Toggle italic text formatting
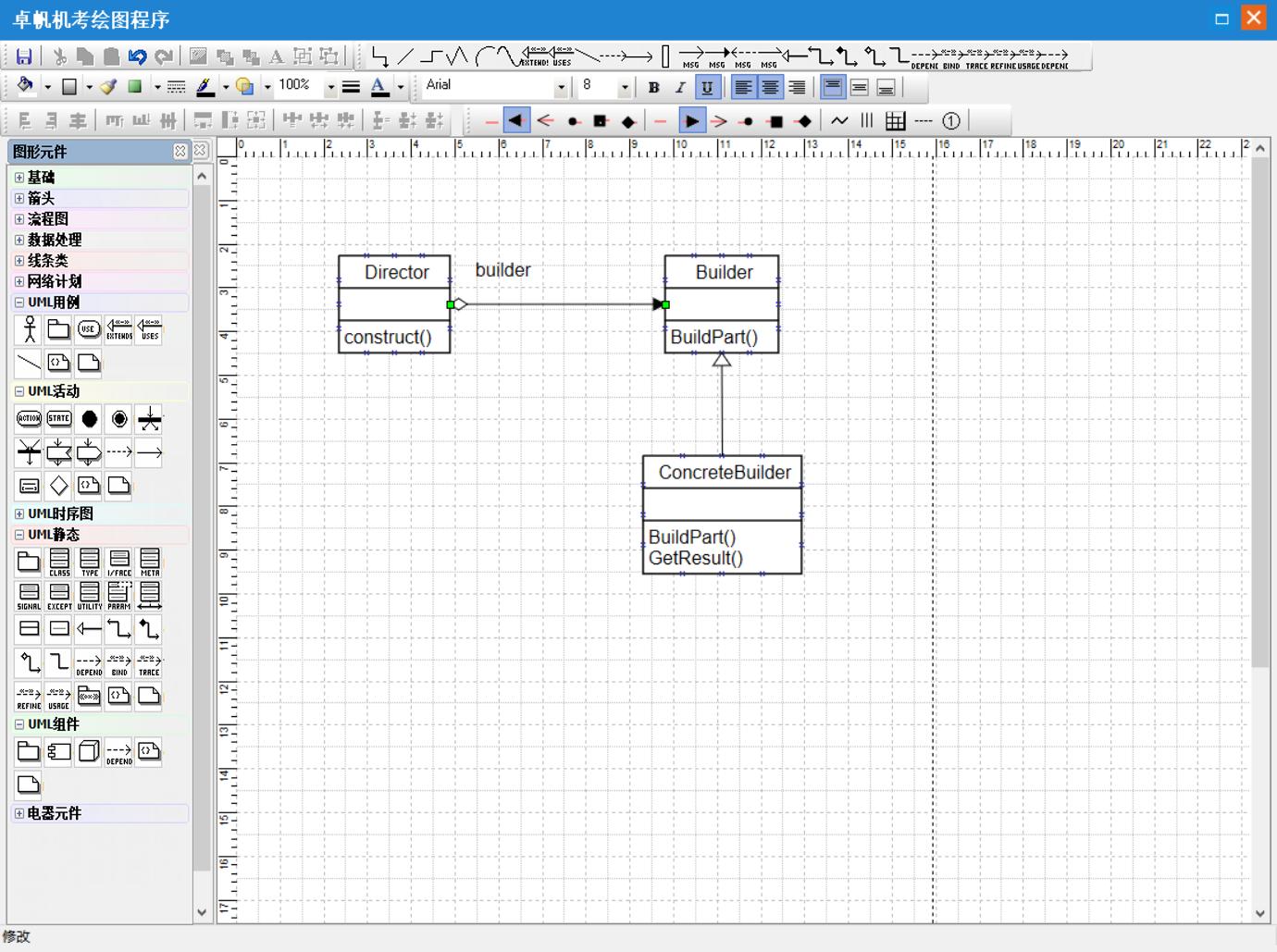The height and width of the screenshot is (952, 1277). tap(680, 87)
